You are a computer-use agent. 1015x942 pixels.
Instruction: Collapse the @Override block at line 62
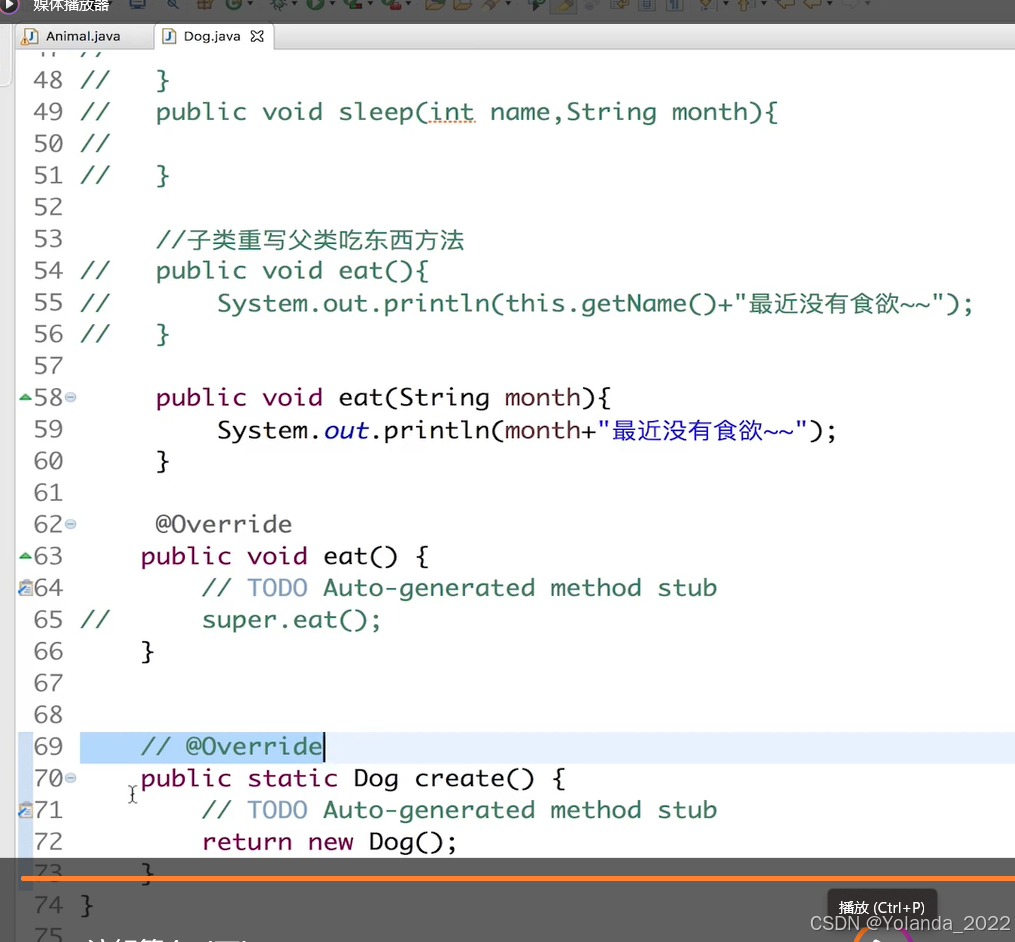tap(71, 524)
